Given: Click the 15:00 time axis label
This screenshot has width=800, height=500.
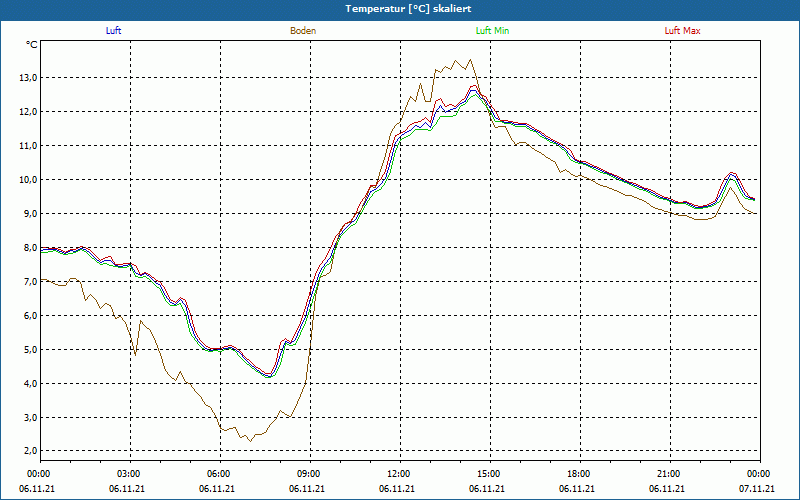Looking at the screenshot, I should 490,474.
